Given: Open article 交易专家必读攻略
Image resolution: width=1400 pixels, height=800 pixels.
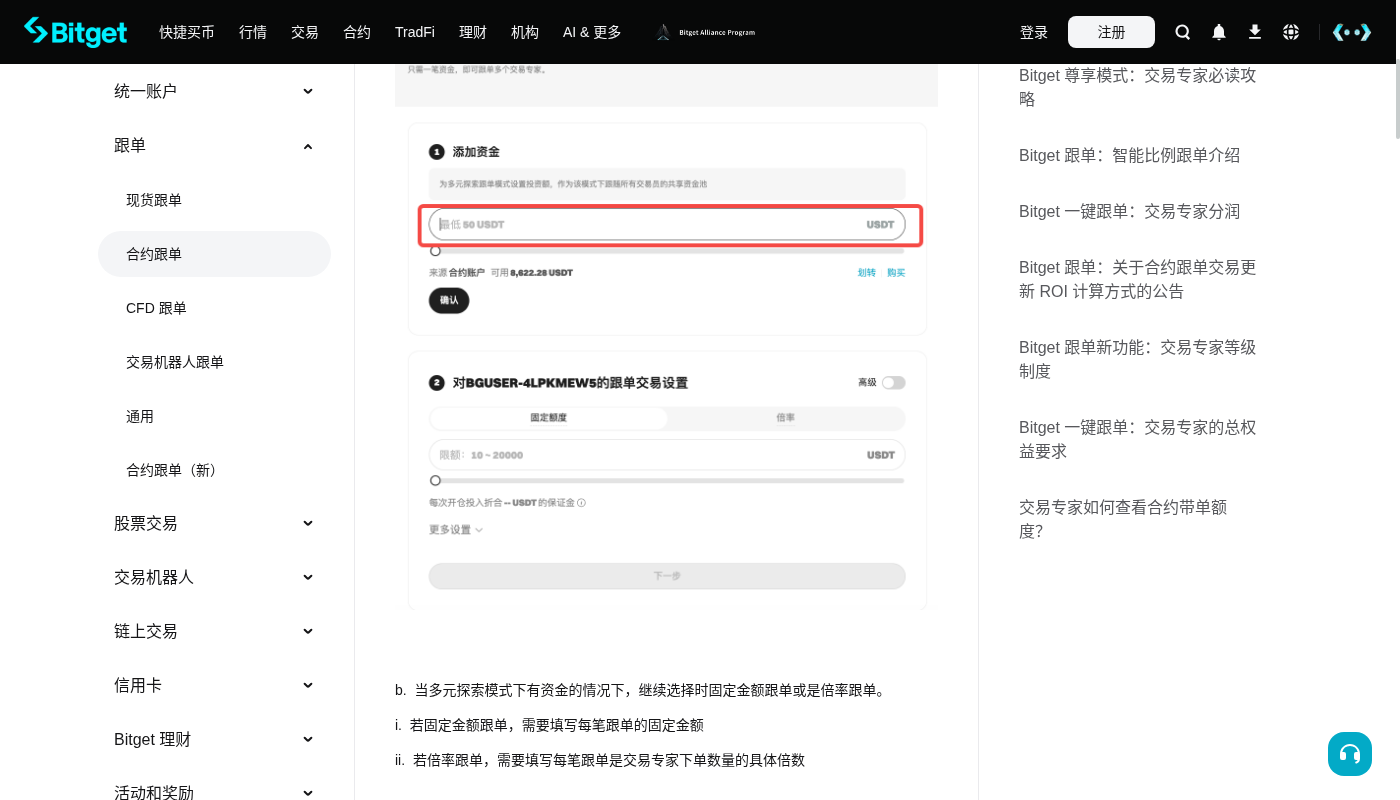Looking at the screenshot, I should coord(1138,87).
